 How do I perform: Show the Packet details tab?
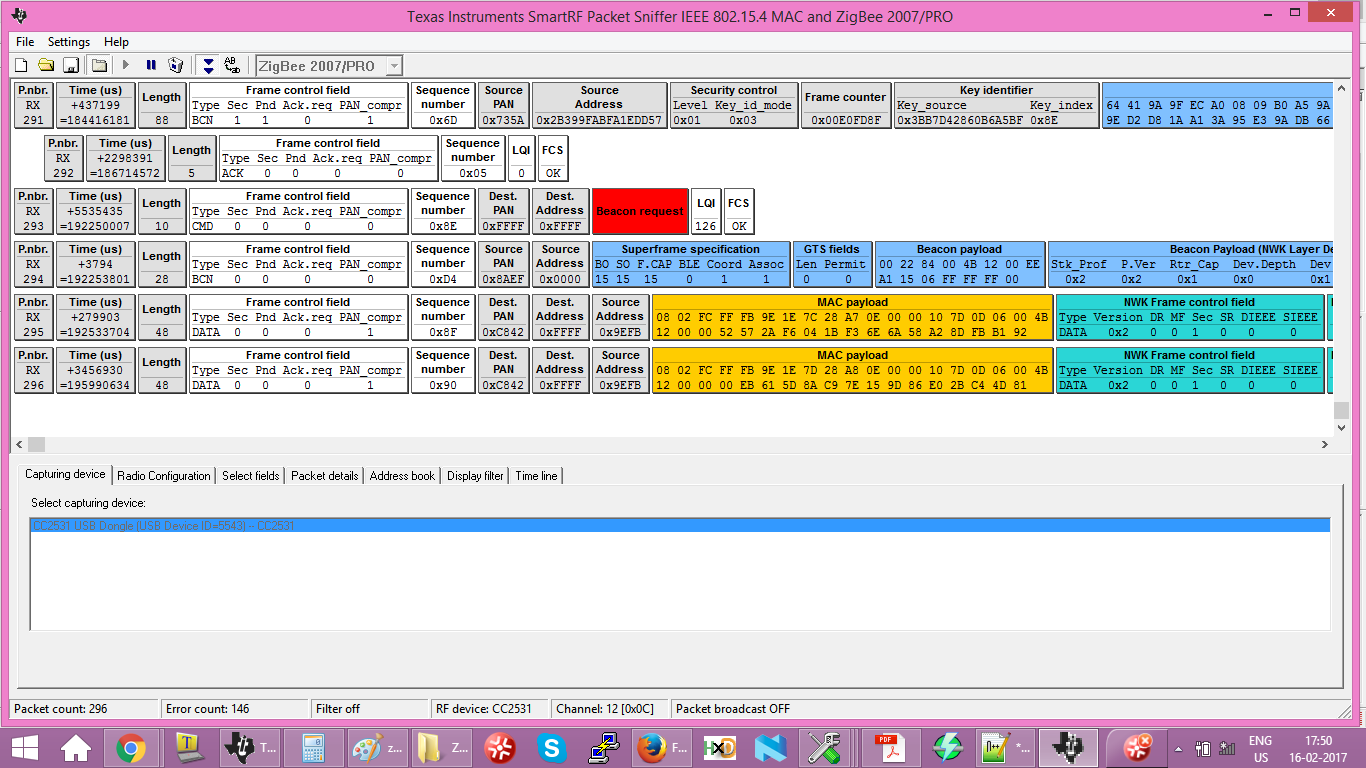coord(325,476)
